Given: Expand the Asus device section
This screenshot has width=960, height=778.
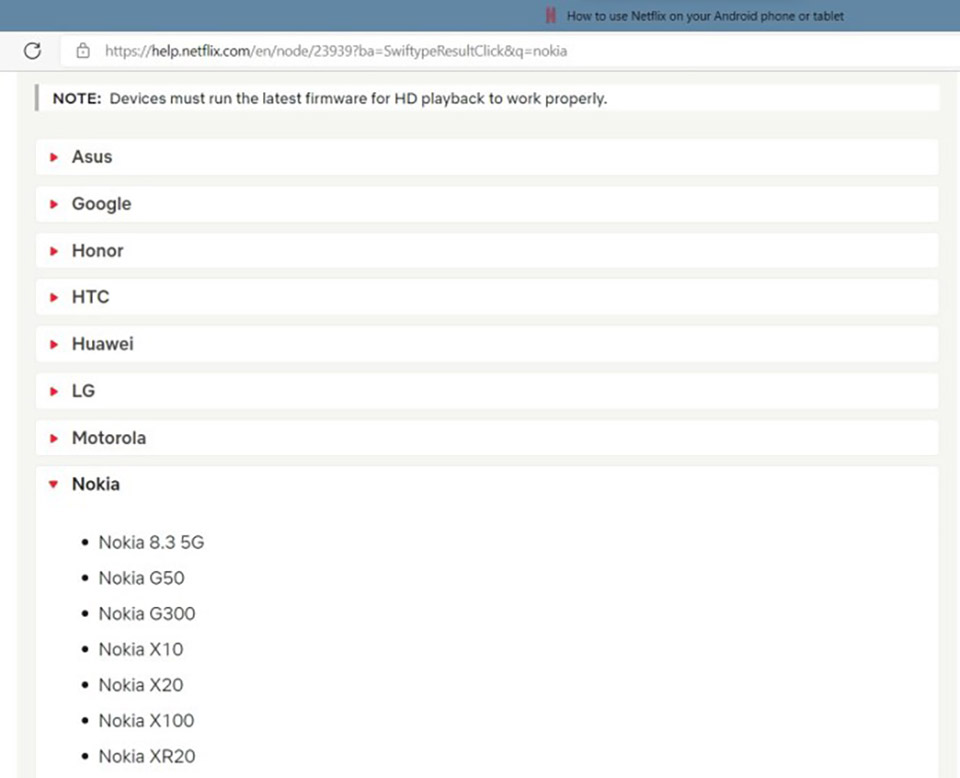Looking at the screenshot, I should (x=487, y=157).
